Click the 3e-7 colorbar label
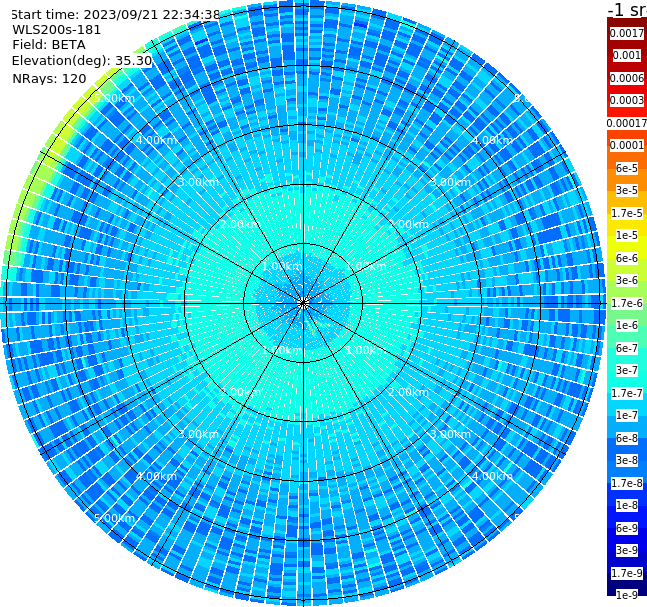 click(x=627, y=370)
